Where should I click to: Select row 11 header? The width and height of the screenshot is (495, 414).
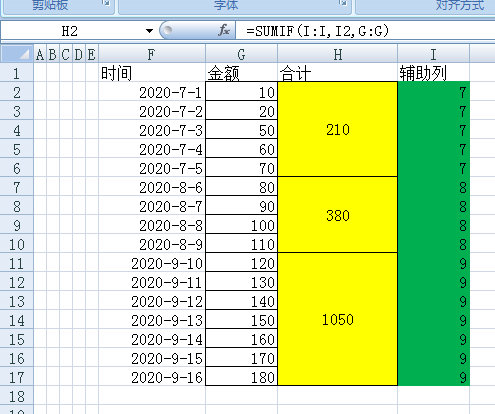[17, 262]
